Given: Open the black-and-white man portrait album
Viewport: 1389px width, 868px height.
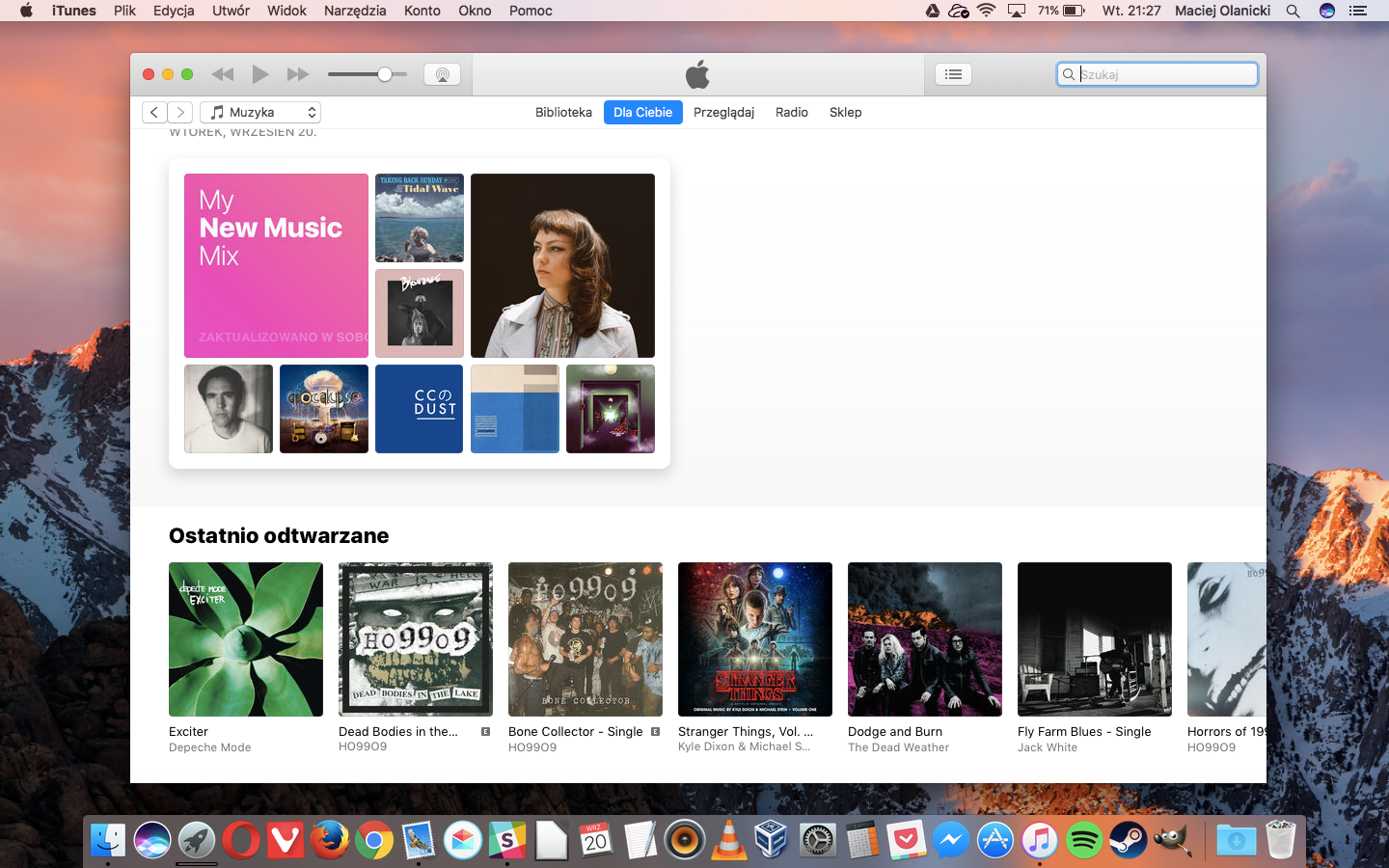Looking at the screenshot, I should tap(229, 409).
